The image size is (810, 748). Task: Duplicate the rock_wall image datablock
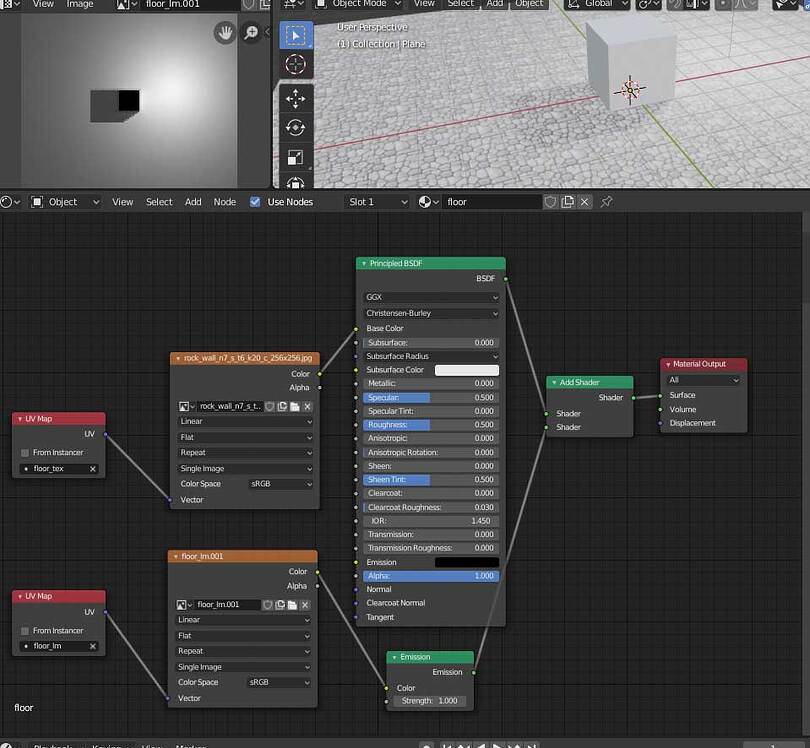click(x=282, y=407)
